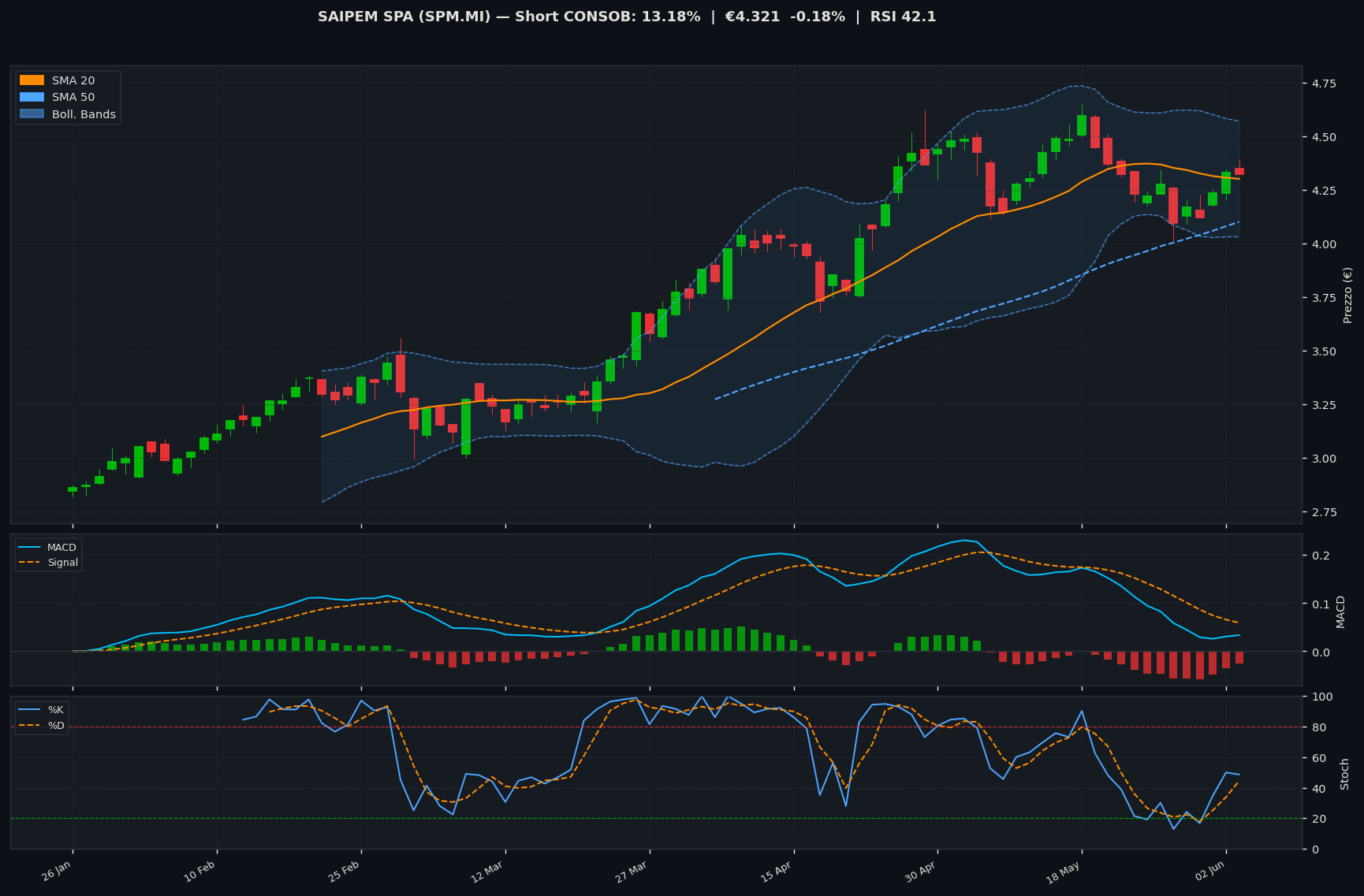Select the 'SMA 20' legend label

[x=73, y=80]
